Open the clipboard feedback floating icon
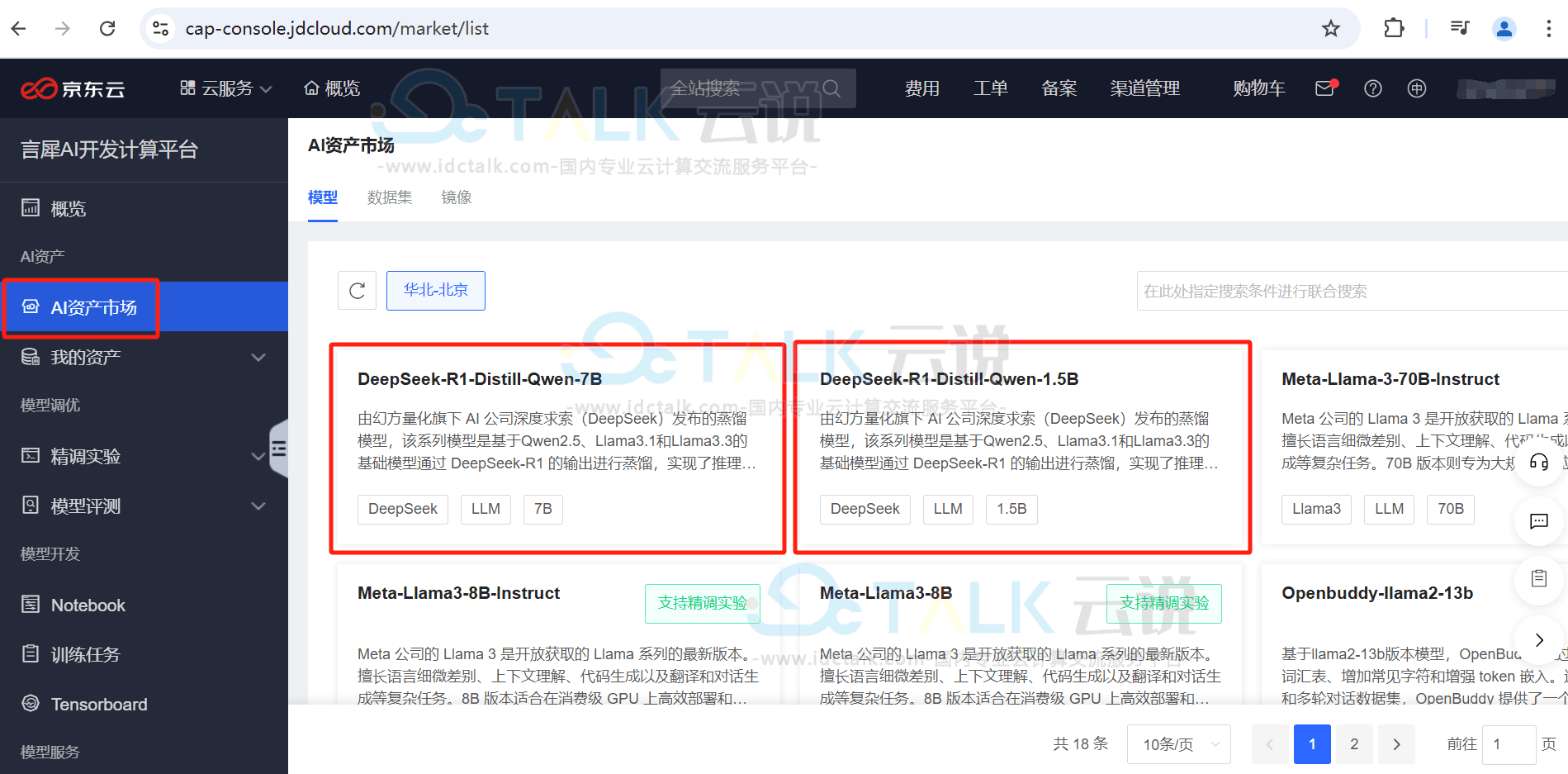 point(1539,578)
